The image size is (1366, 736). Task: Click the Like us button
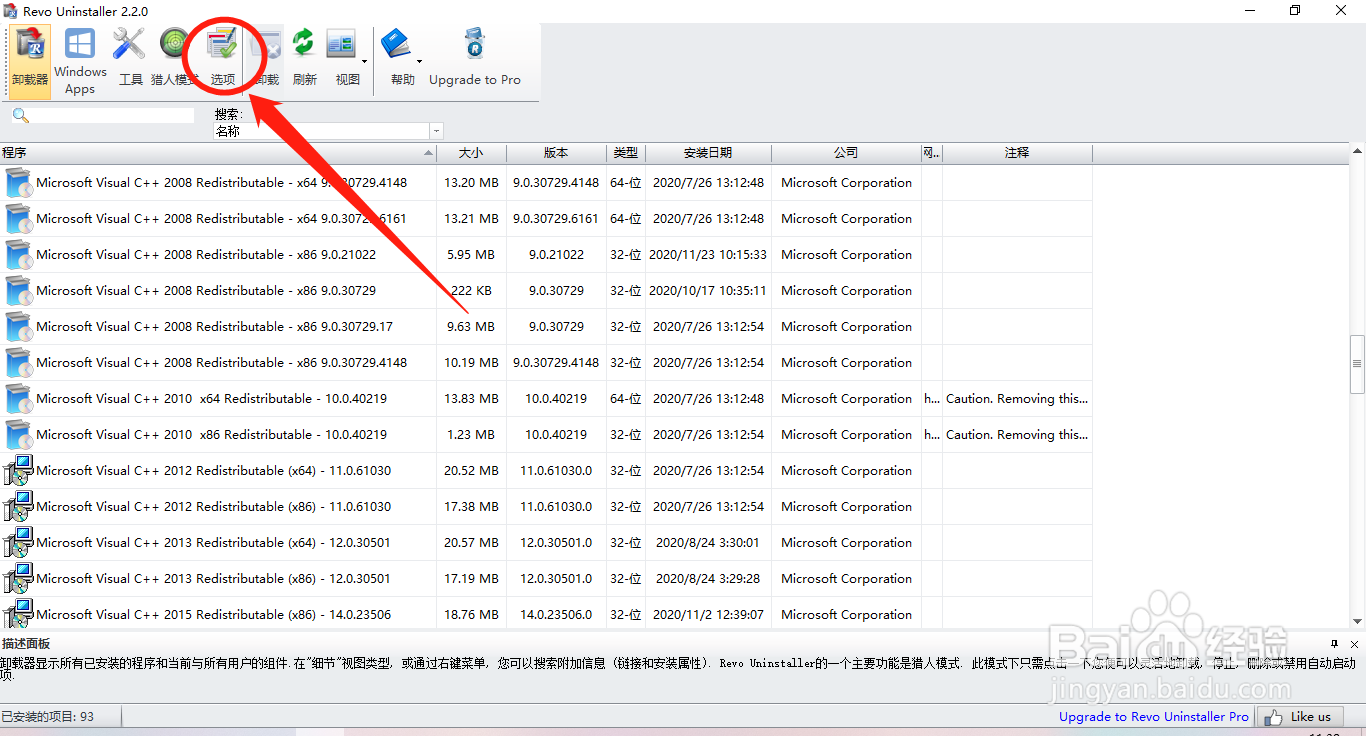click(x=1299, y=717)
